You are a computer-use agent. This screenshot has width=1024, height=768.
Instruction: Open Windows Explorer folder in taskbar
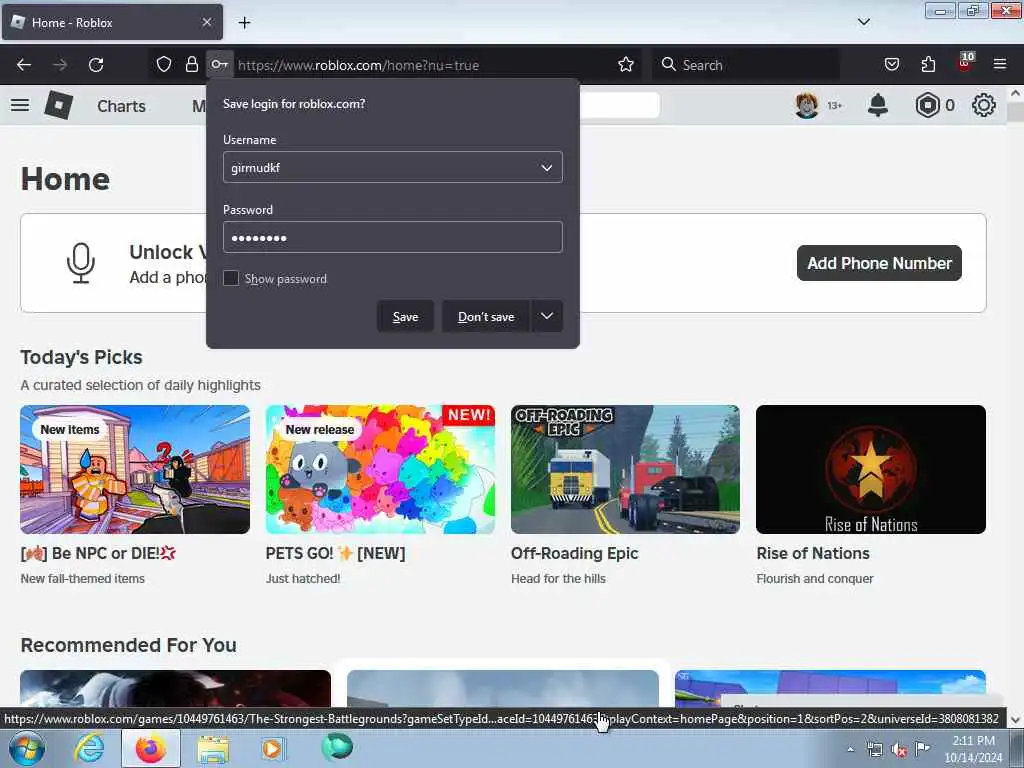click(214, 749)
